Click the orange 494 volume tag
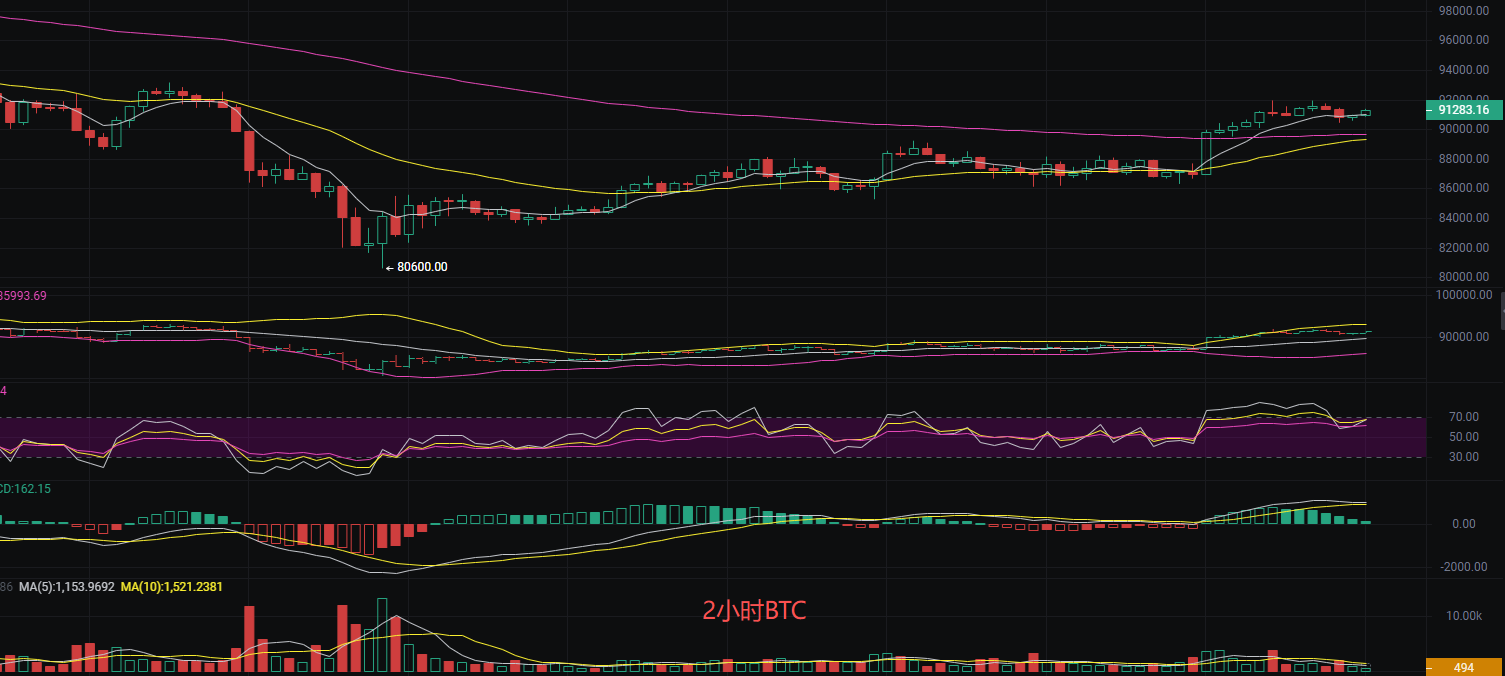 1463,667
